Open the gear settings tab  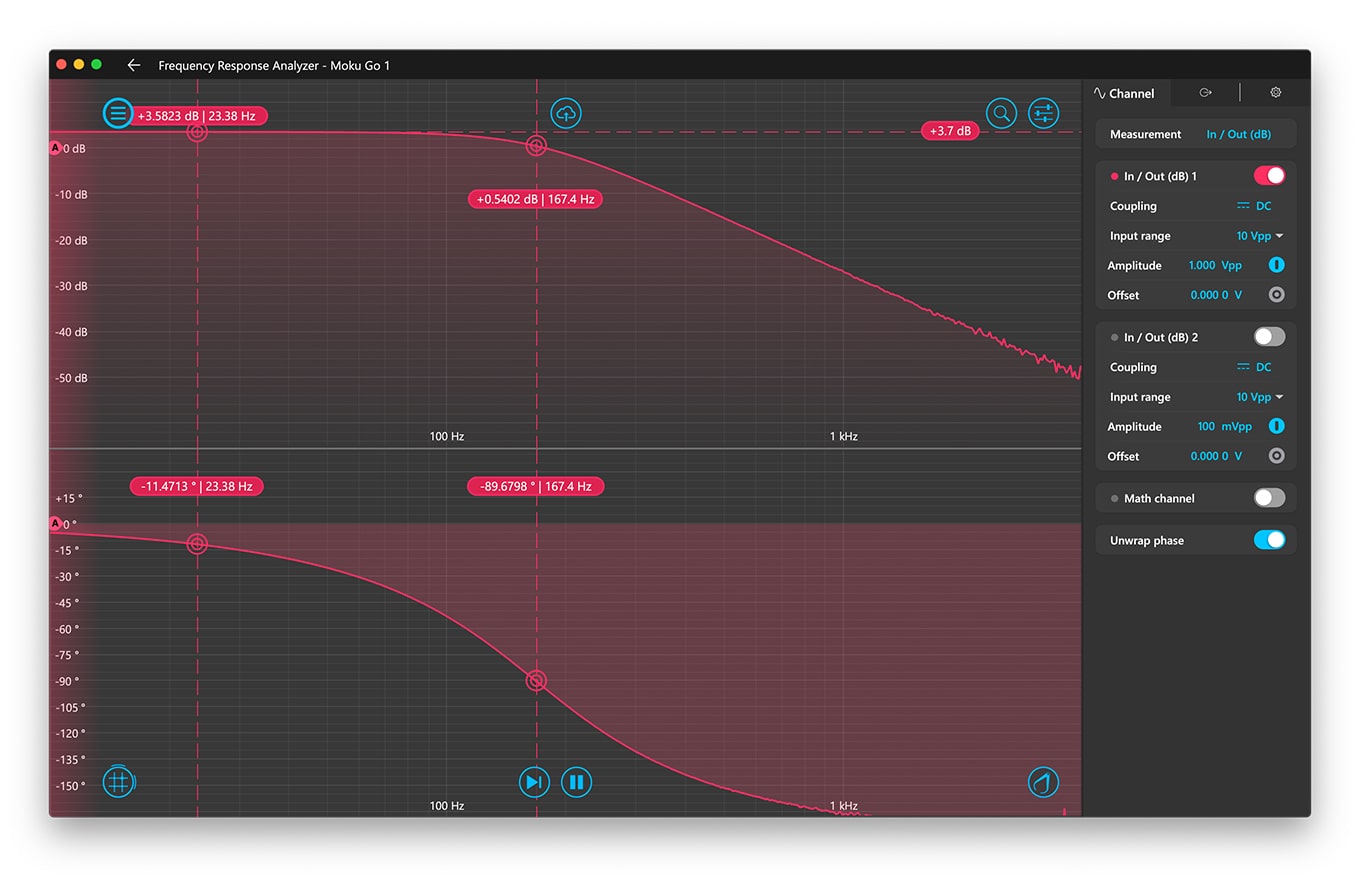(1275, 93)
